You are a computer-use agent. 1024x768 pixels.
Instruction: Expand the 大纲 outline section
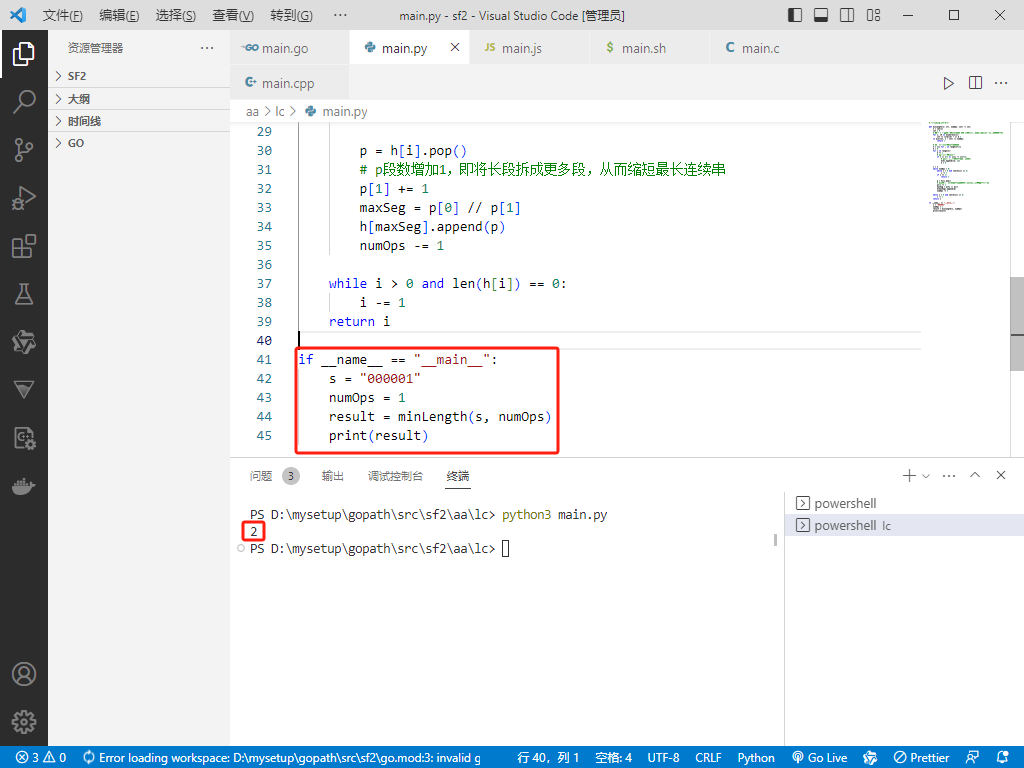[138, 99]
